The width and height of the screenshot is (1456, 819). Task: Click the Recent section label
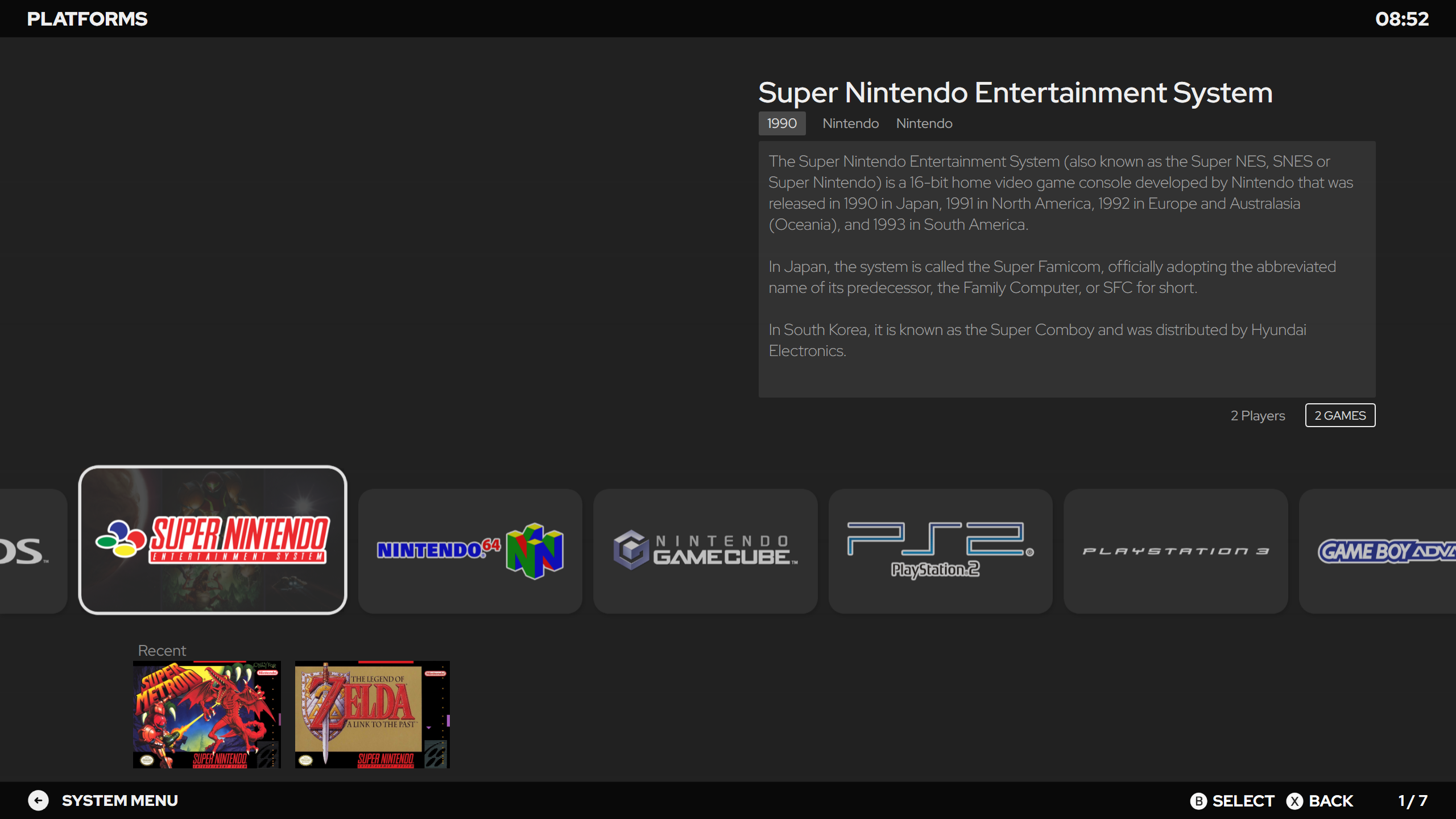point(162,651)
